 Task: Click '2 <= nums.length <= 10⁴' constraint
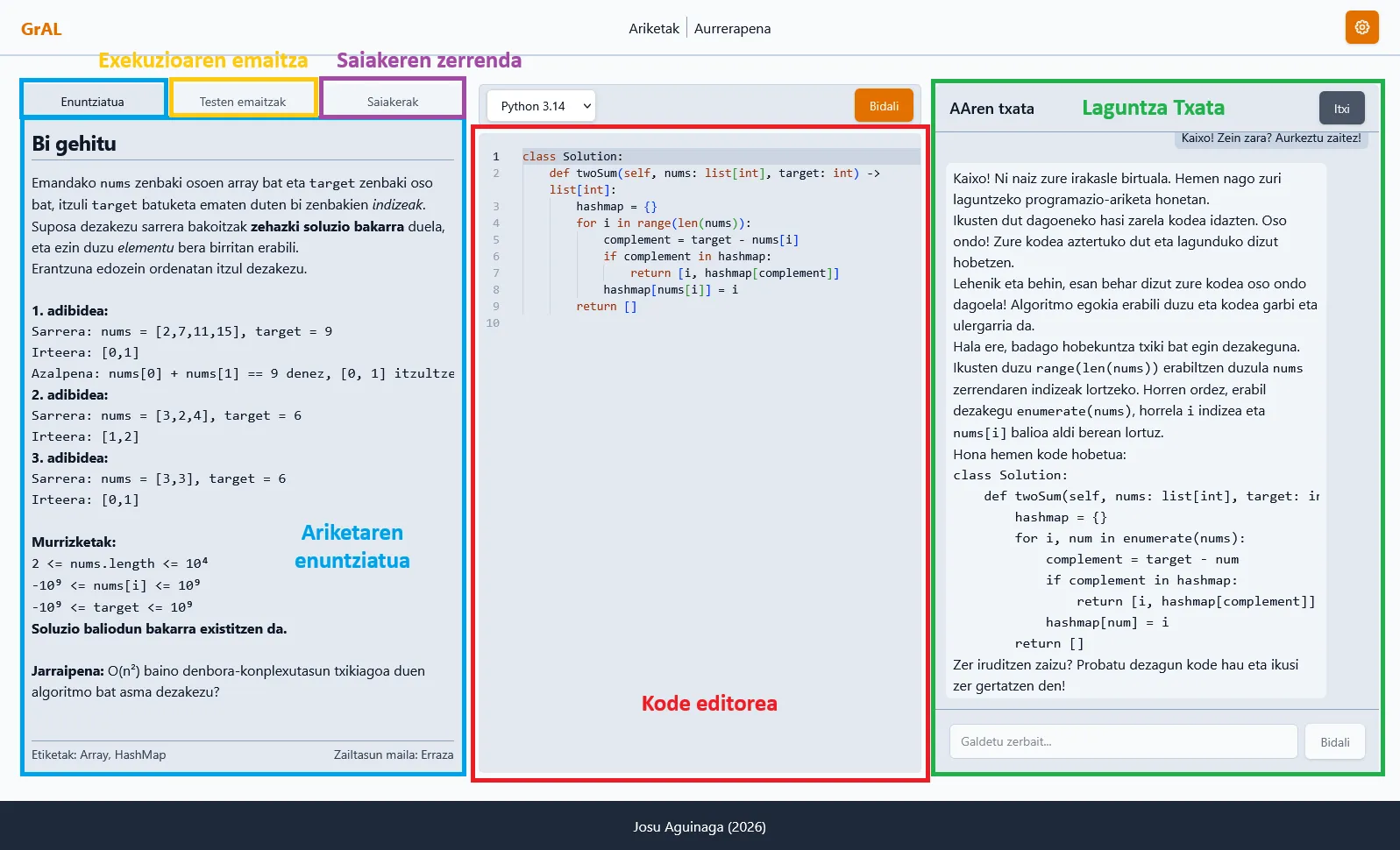[x=120, y=563]
